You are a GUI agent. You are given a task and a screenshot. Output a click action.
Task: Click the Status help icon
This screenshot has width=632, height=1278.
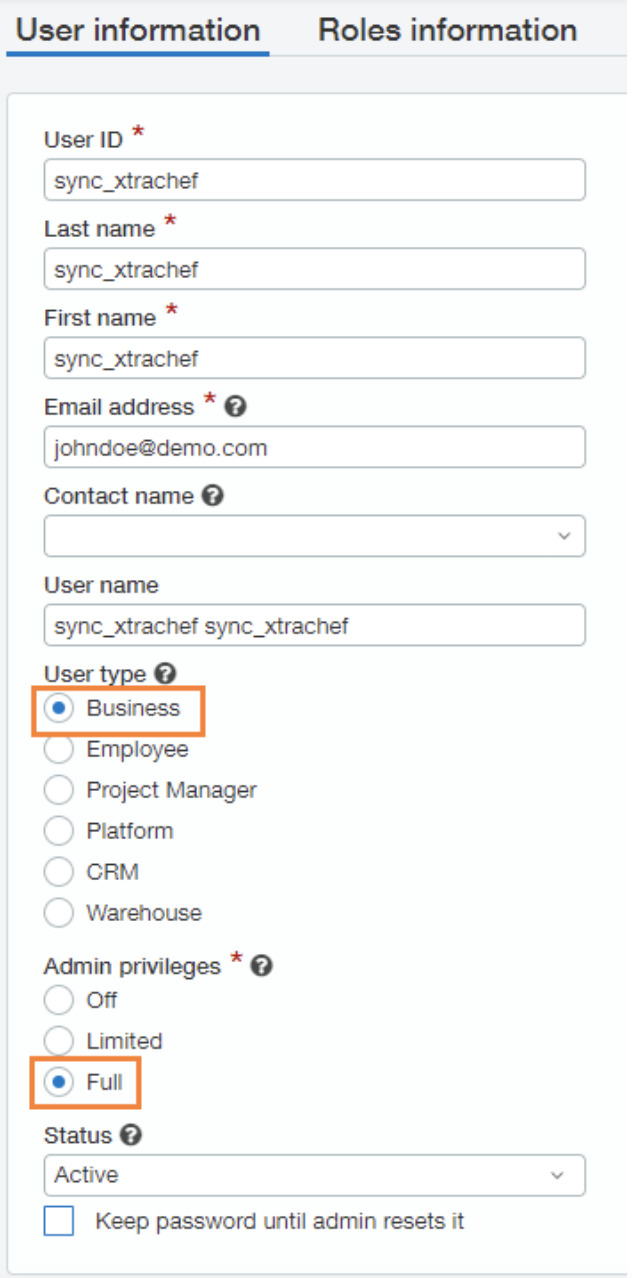click(130, 1135)
